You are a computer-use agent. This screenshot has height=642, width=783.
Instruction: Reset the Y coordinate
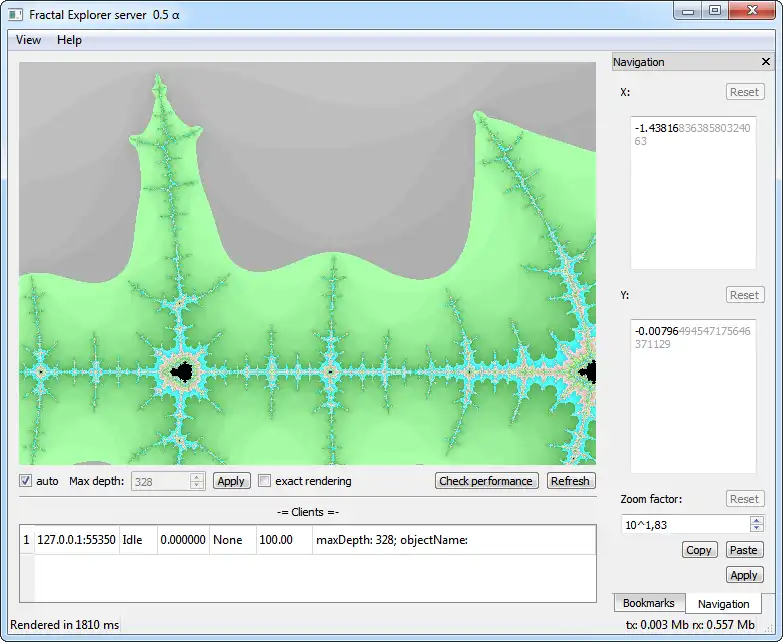click(745, 295)
